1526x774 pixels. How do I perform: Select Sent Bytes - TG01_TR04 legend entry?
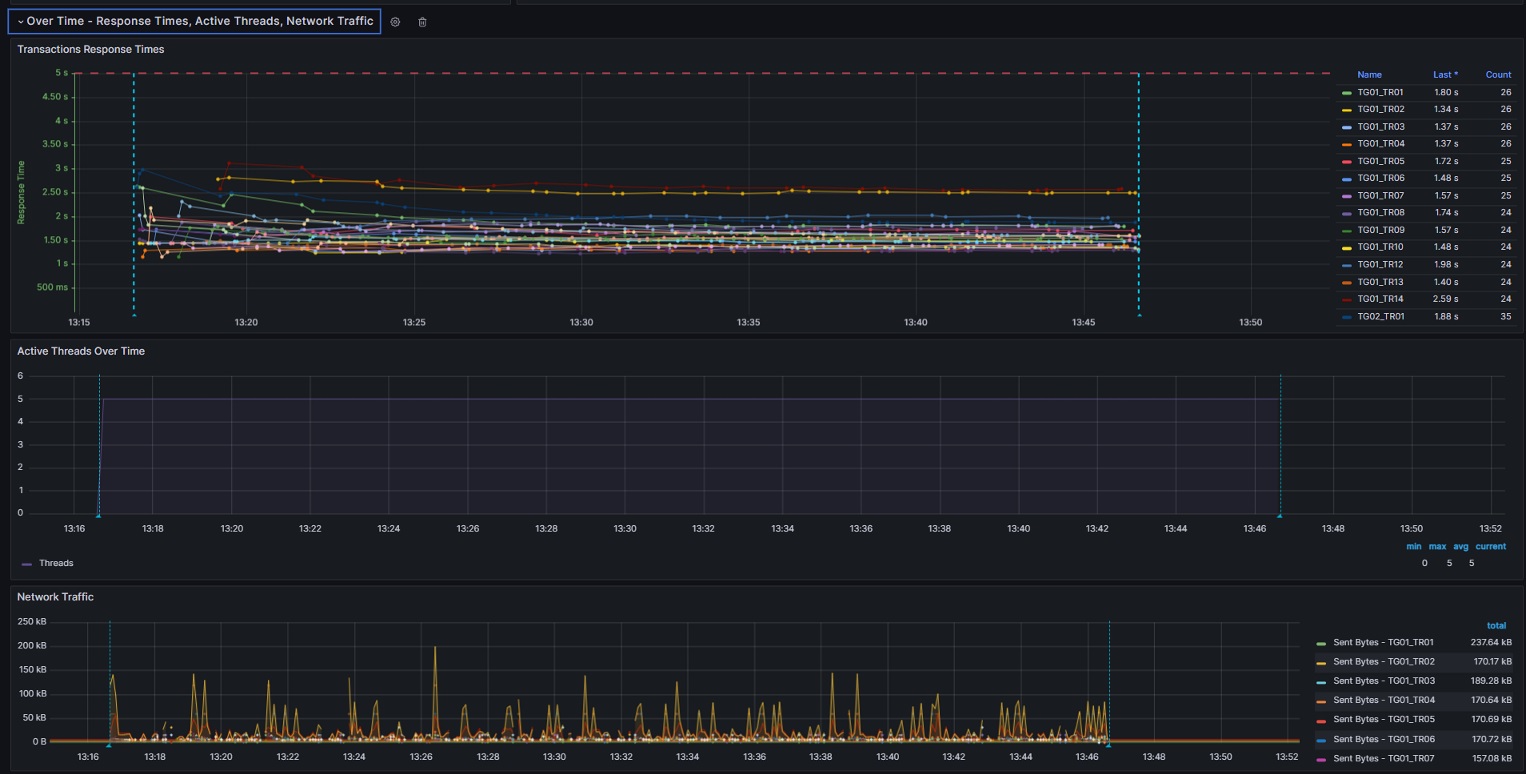(x=1383, y=700)
